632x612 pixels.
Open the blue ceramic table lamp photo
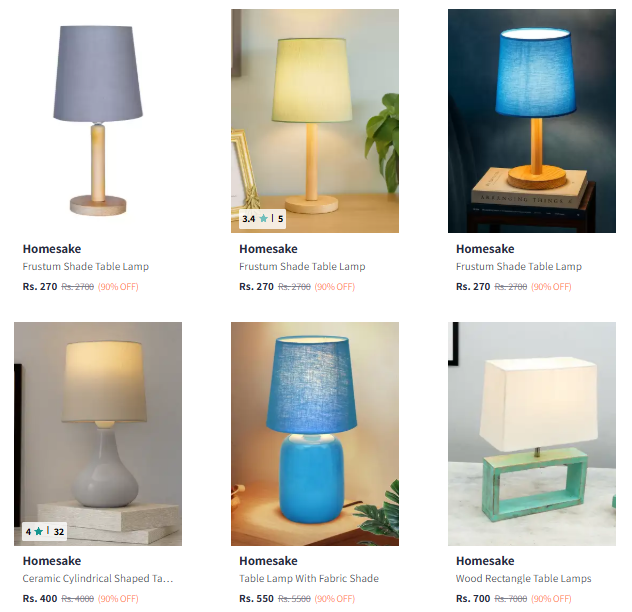(x=315, y=434)
